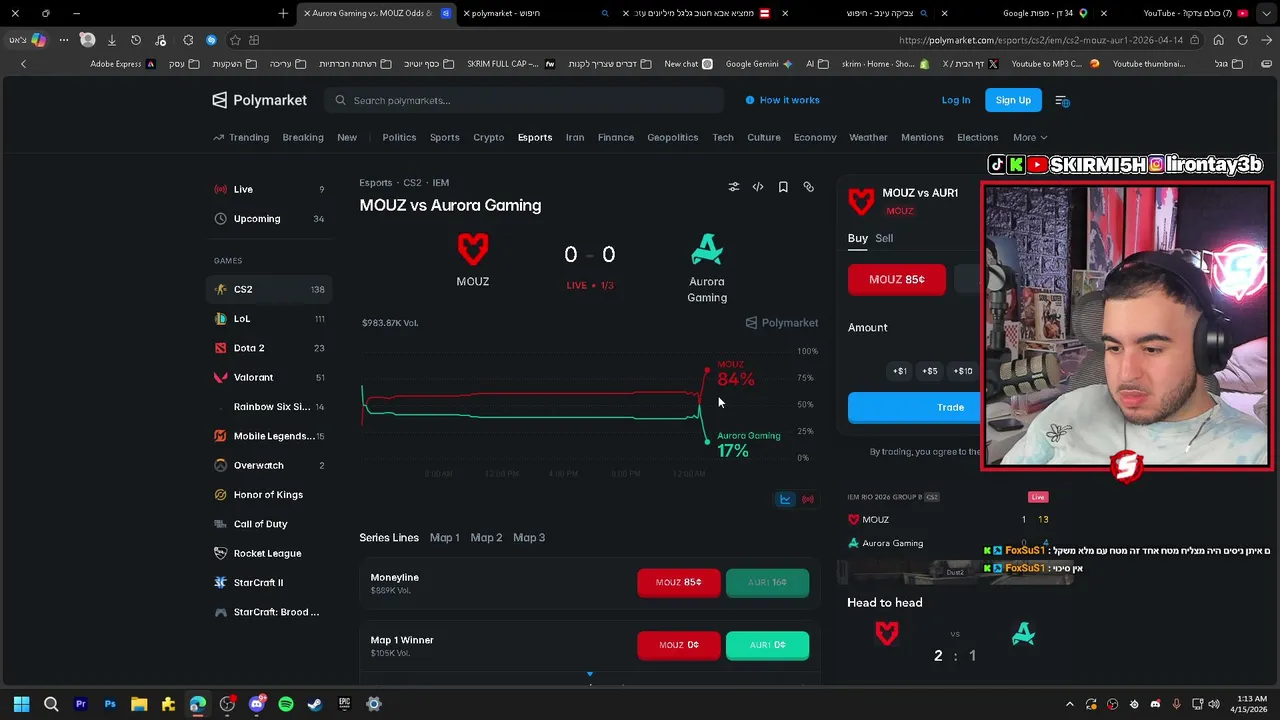Expand the More categories dropdown
1280x720 pixels.
1029,137
